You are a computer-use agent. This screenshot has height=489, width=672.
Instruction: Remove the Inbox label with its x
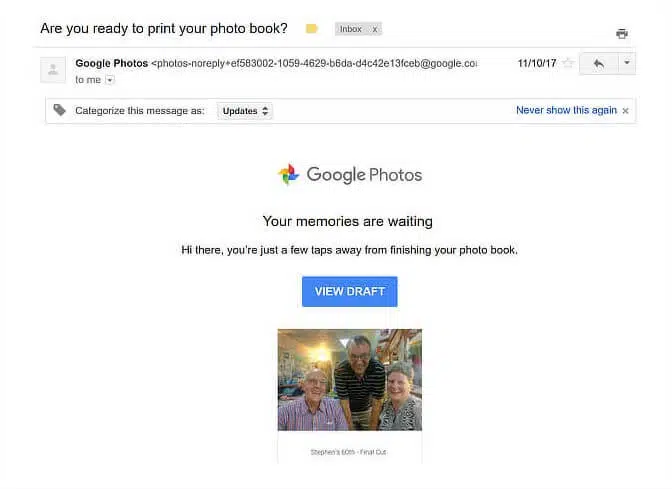[x=375, y=29]
